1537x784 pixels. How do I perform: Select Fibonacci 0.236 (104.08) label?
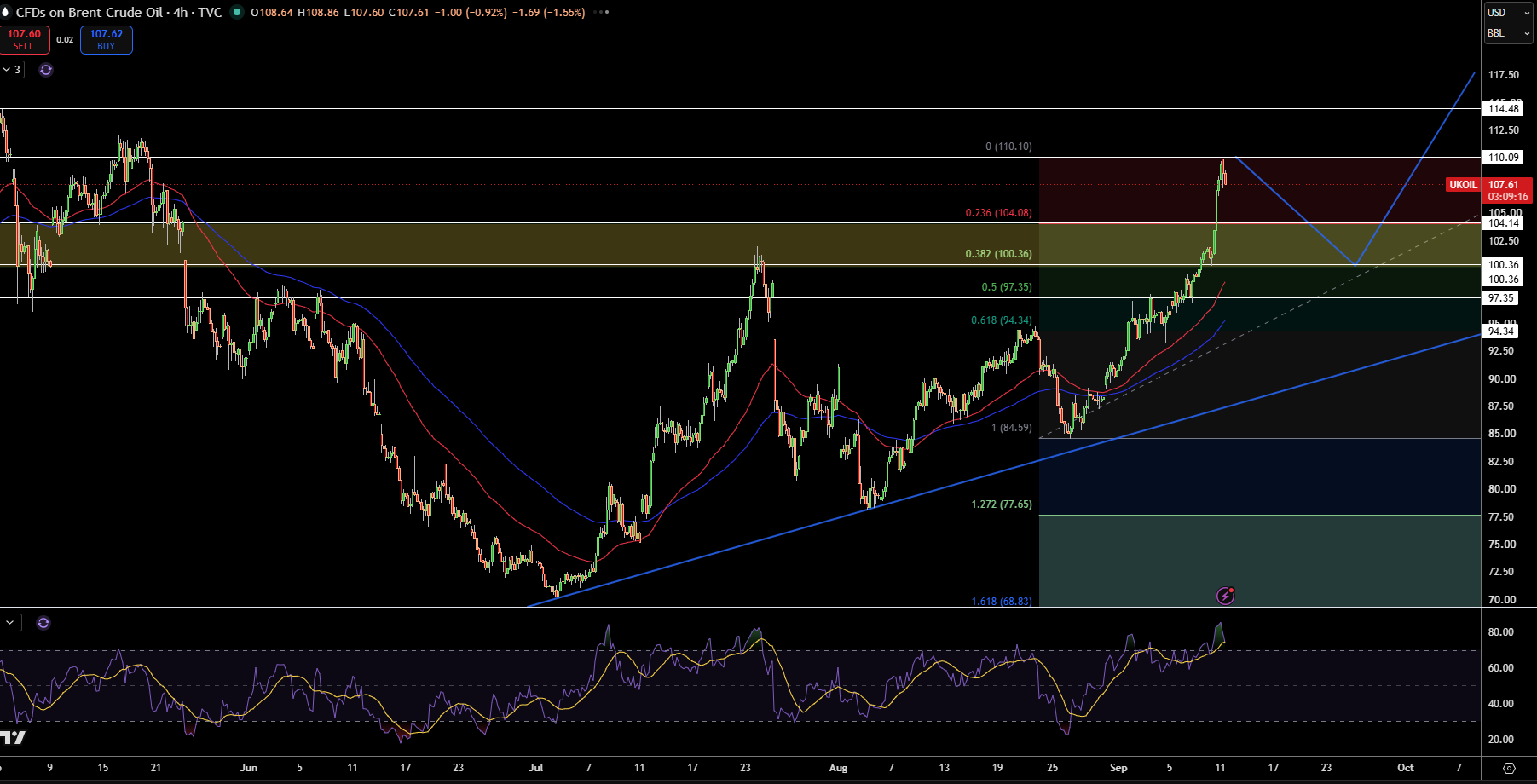pyautogui.click(x=998, y=213)
